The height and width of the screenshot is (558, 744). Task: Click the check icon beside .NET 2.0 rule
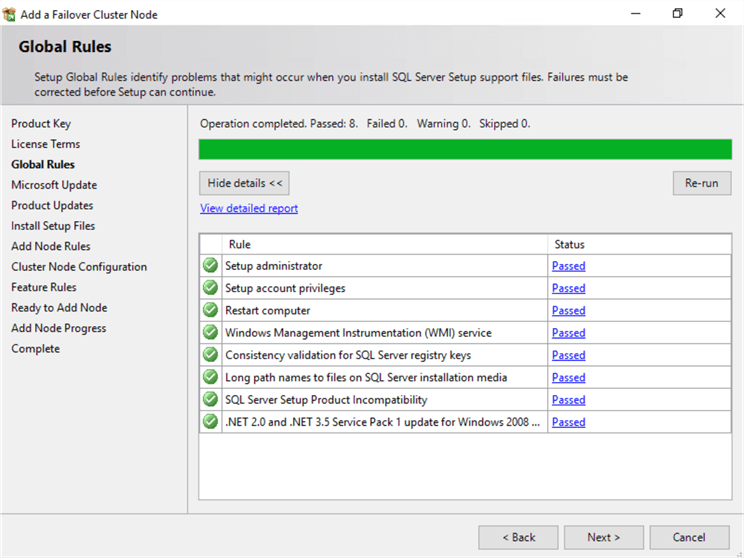[210, 421]
